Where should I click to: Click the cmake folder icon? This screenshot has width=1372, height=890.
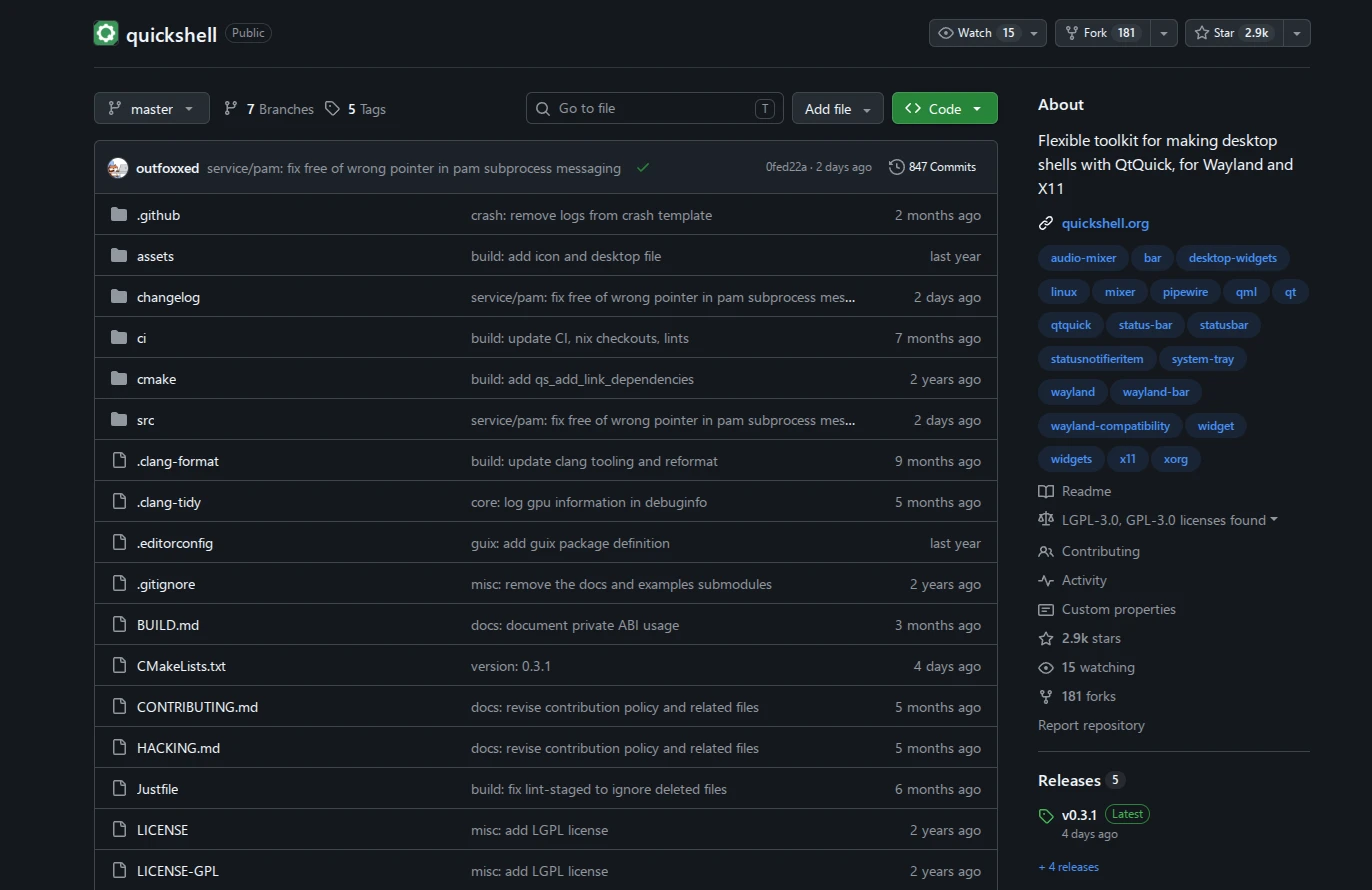click(119, 379)
